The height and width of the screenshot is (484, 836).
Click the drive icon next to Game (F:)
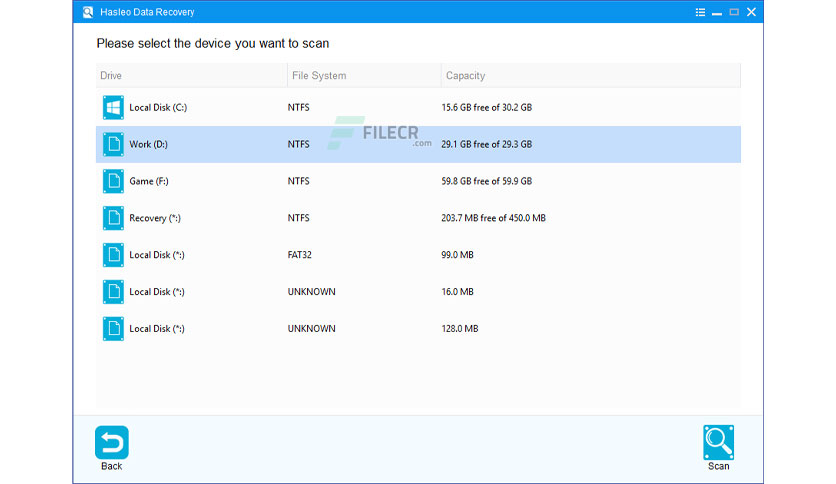(x=113, y=181)
